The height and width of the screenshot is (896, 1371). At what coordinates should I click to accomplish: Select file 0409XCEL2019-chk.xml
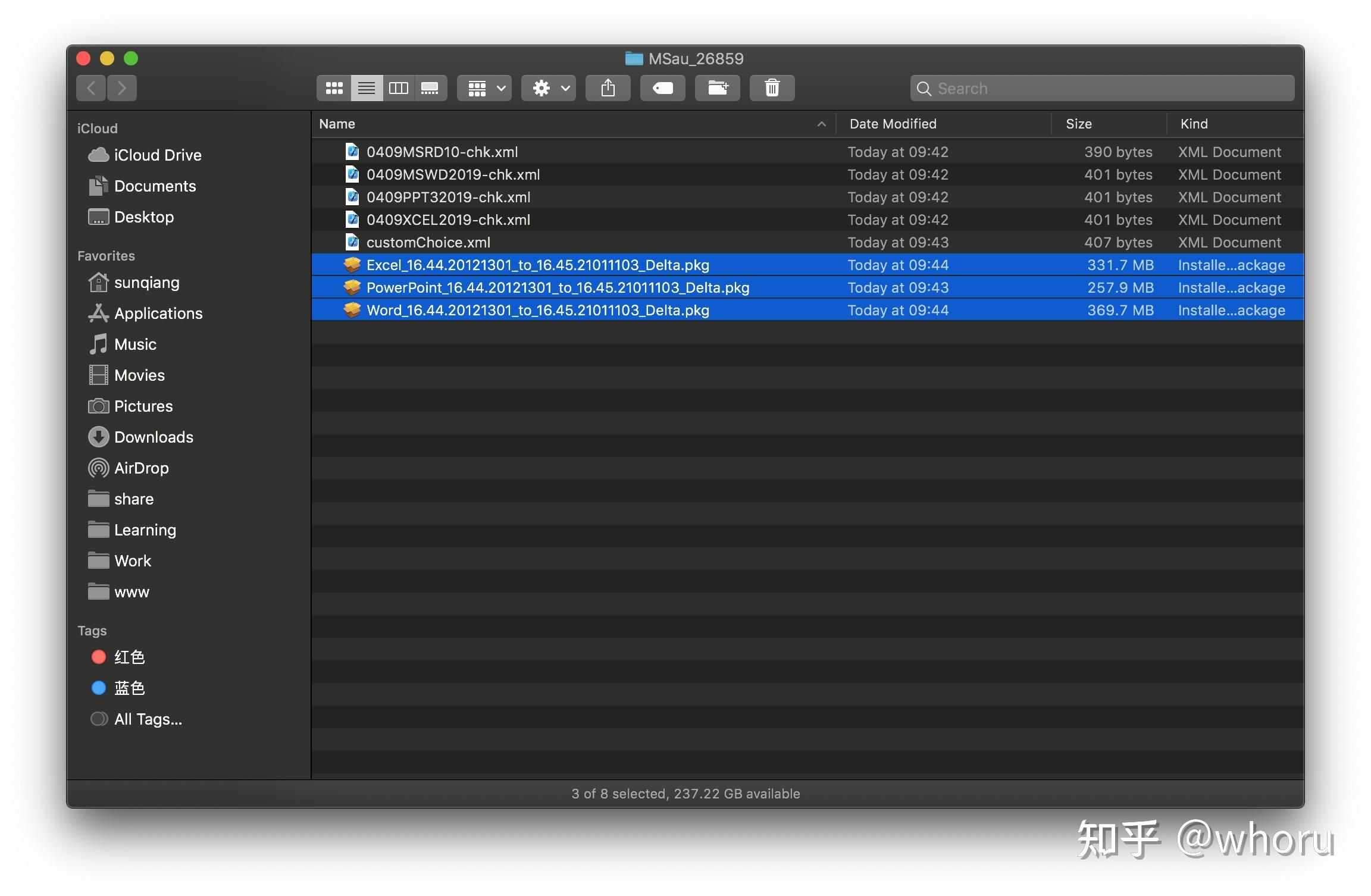click(807, 220)
